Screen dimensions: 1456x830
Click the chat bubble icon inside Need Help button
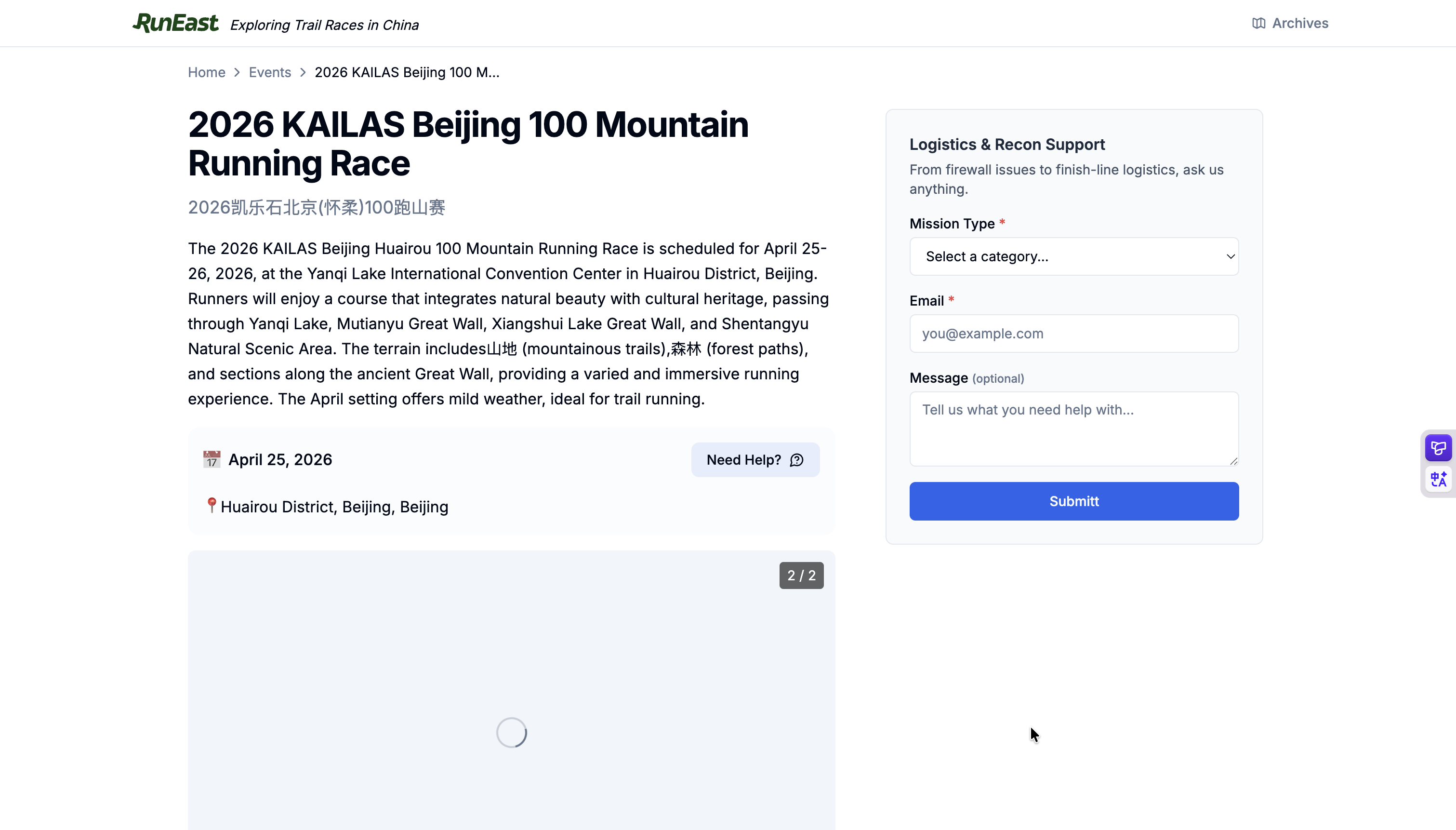pyautogui.click(x=796, y=460)
